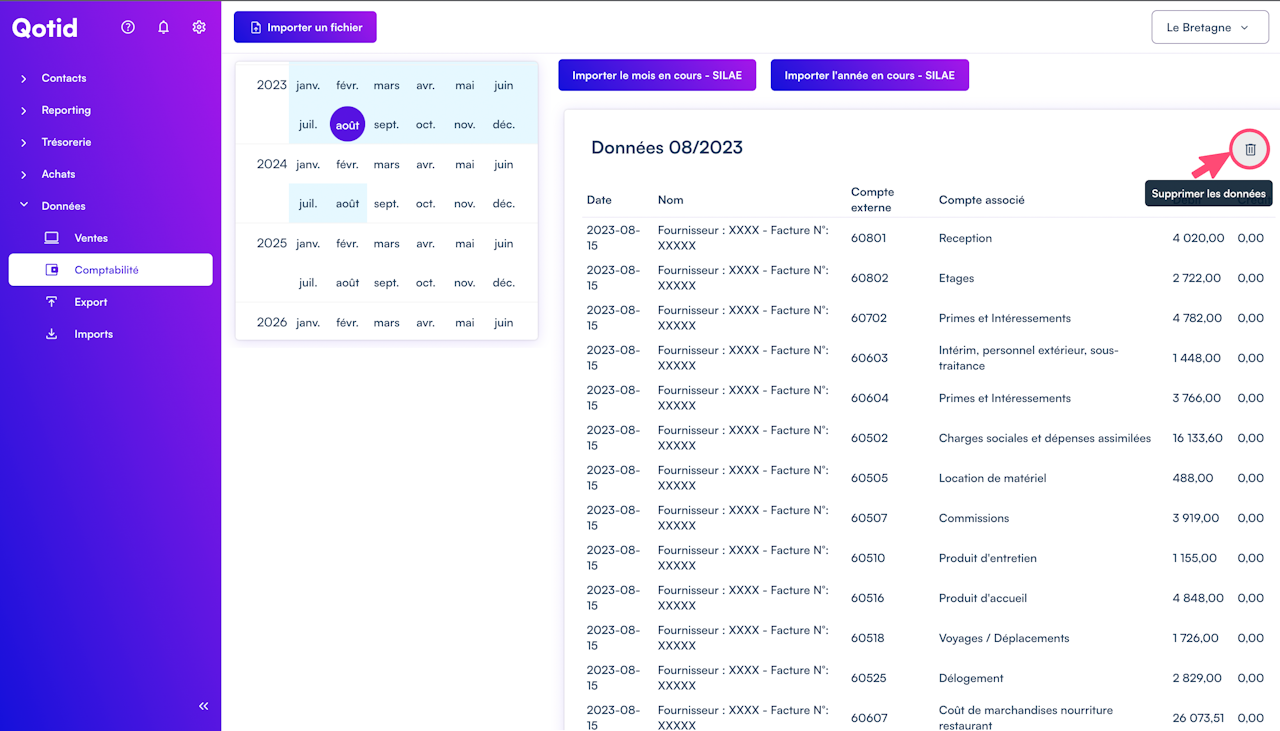Select mars 2024 in the calendar
Image resolution: width=1280 pixels, height=731 pixels.
[387, 165]
